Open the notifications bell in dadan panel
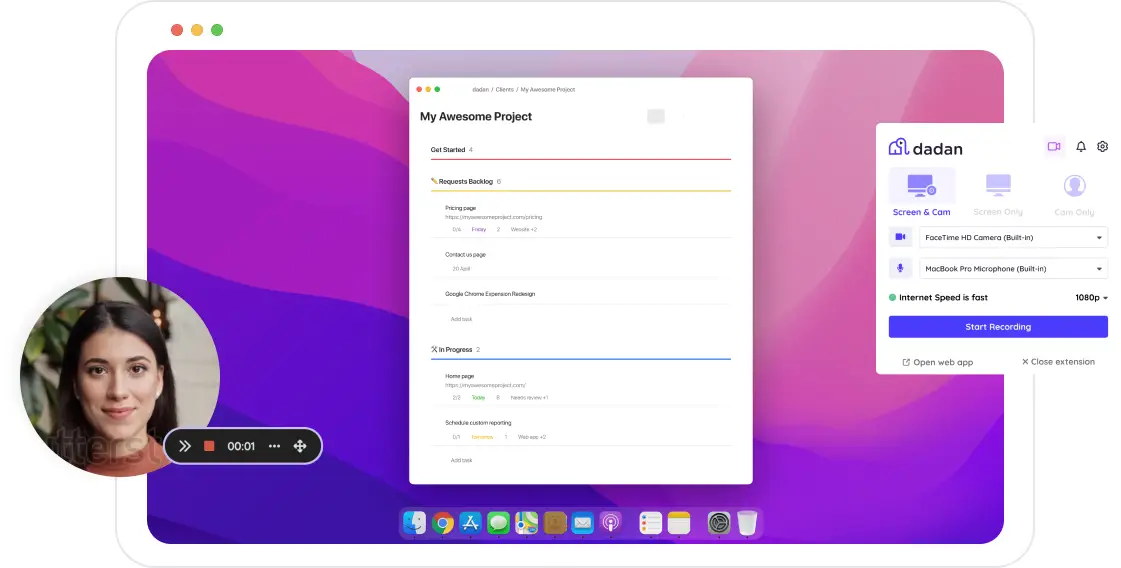 click(x=1080, y=147)
